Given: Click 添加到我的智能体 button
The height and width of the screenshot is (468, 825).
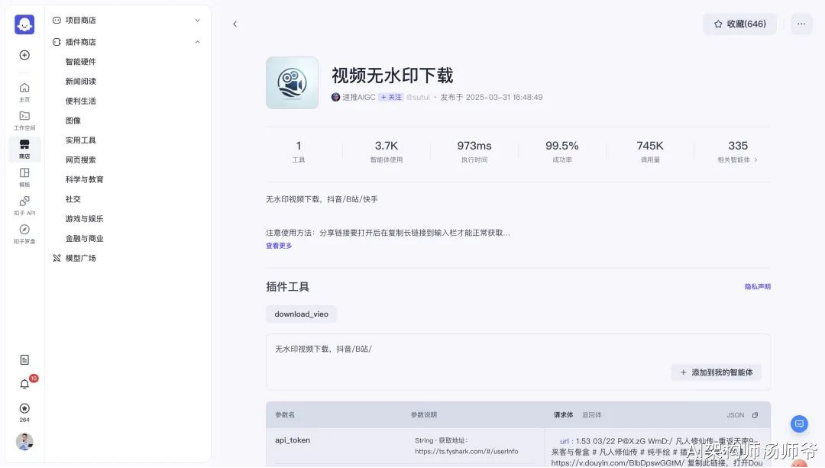Looking at the screenshot, I should click(x=716, y=372).
